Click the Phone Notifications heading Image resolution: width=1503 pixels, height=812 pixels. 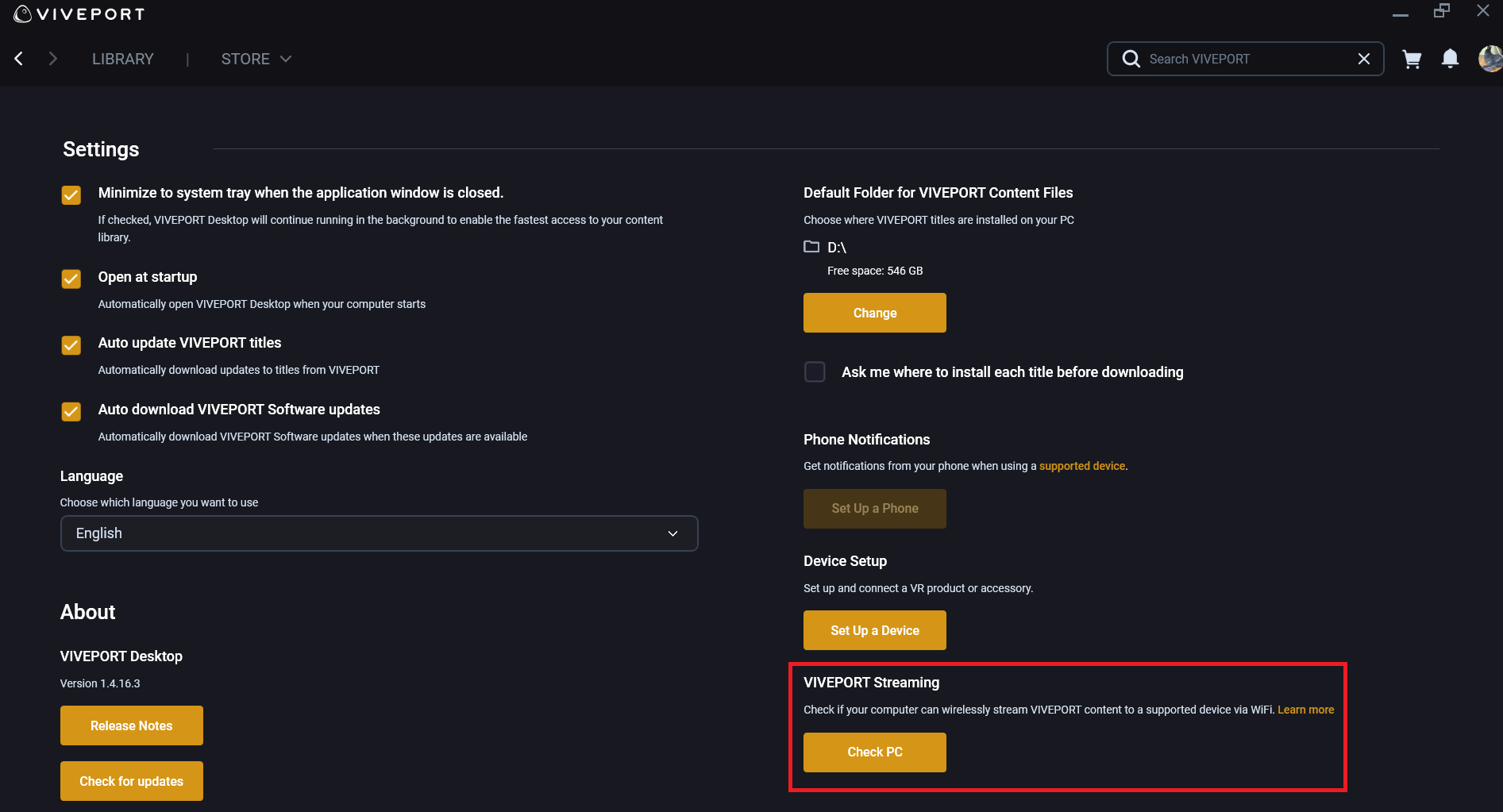866,440
